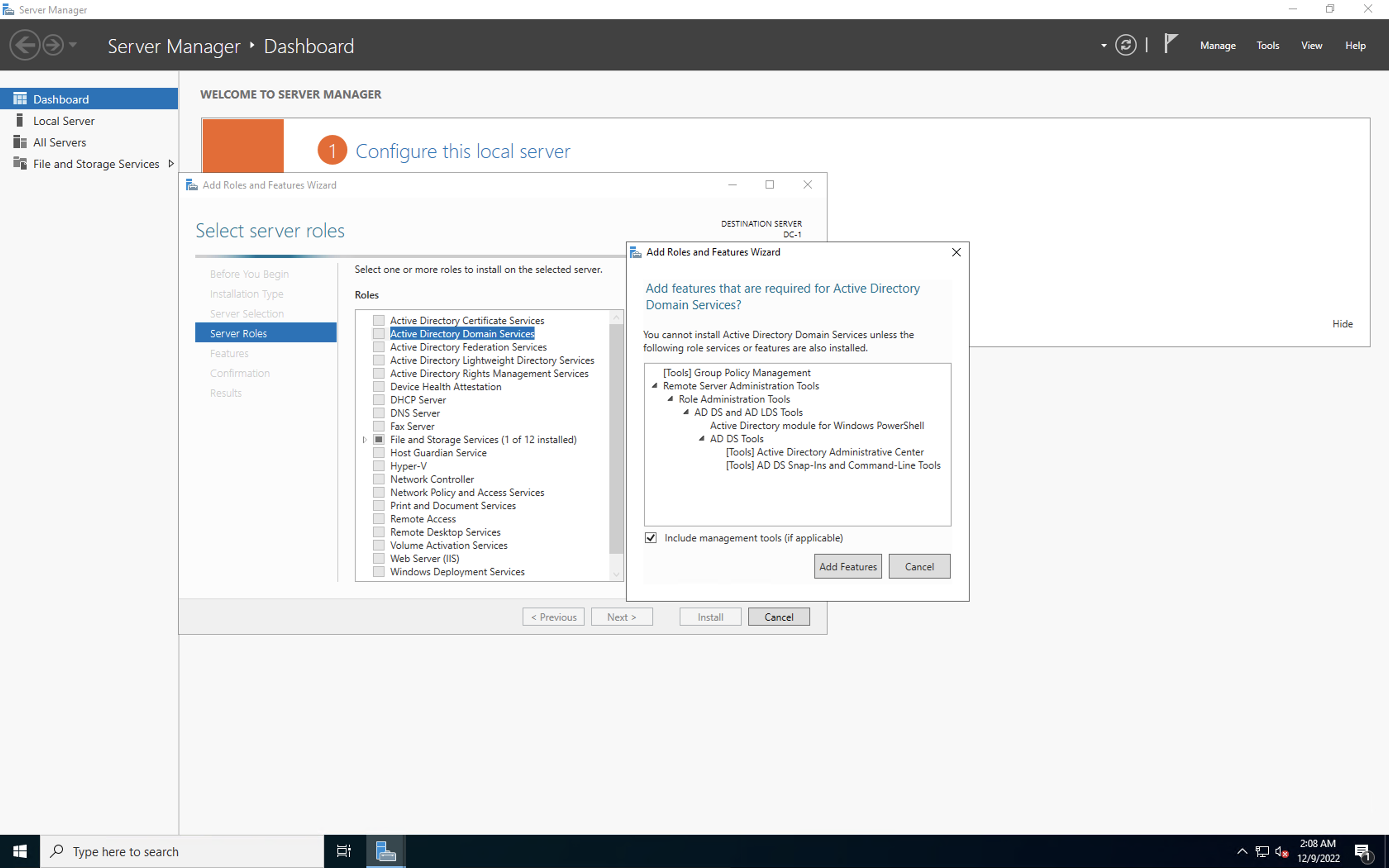Click the roles list scrollbar thumb
1389x868 pixels.
[x=616, y=439]
